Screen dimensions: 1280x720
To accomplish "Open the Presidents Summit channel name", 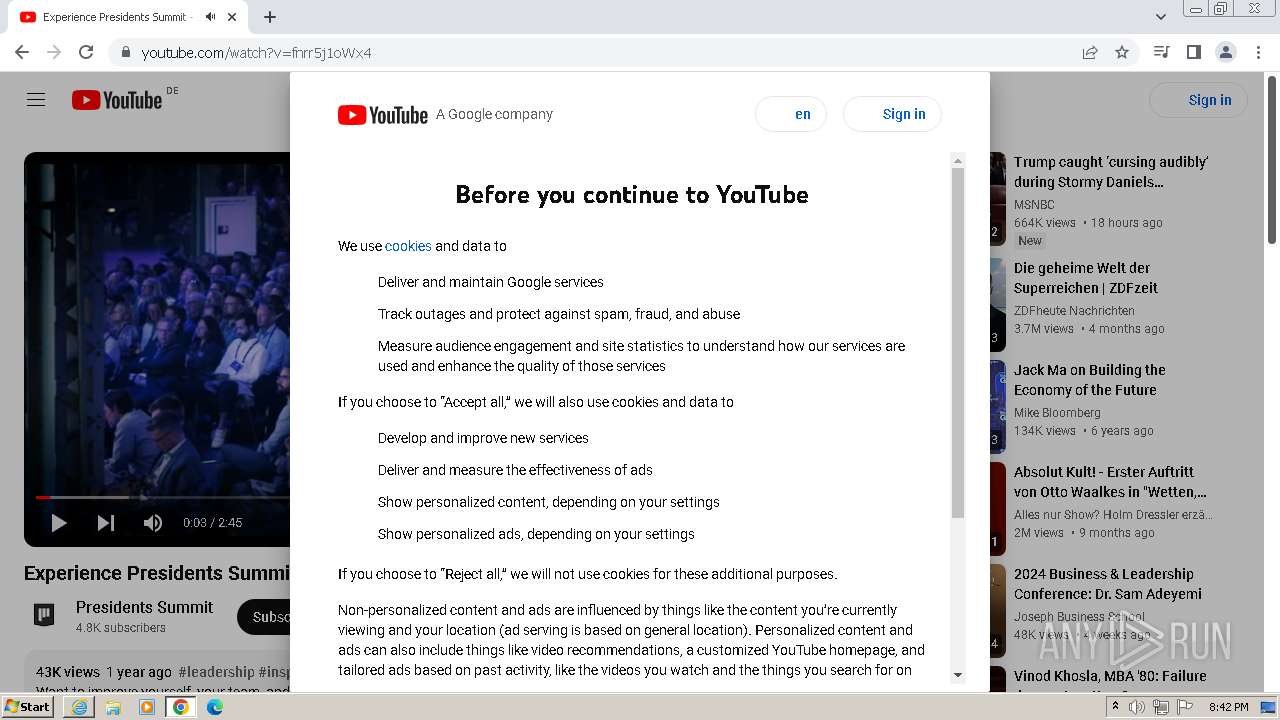I will tap(144, 607).
